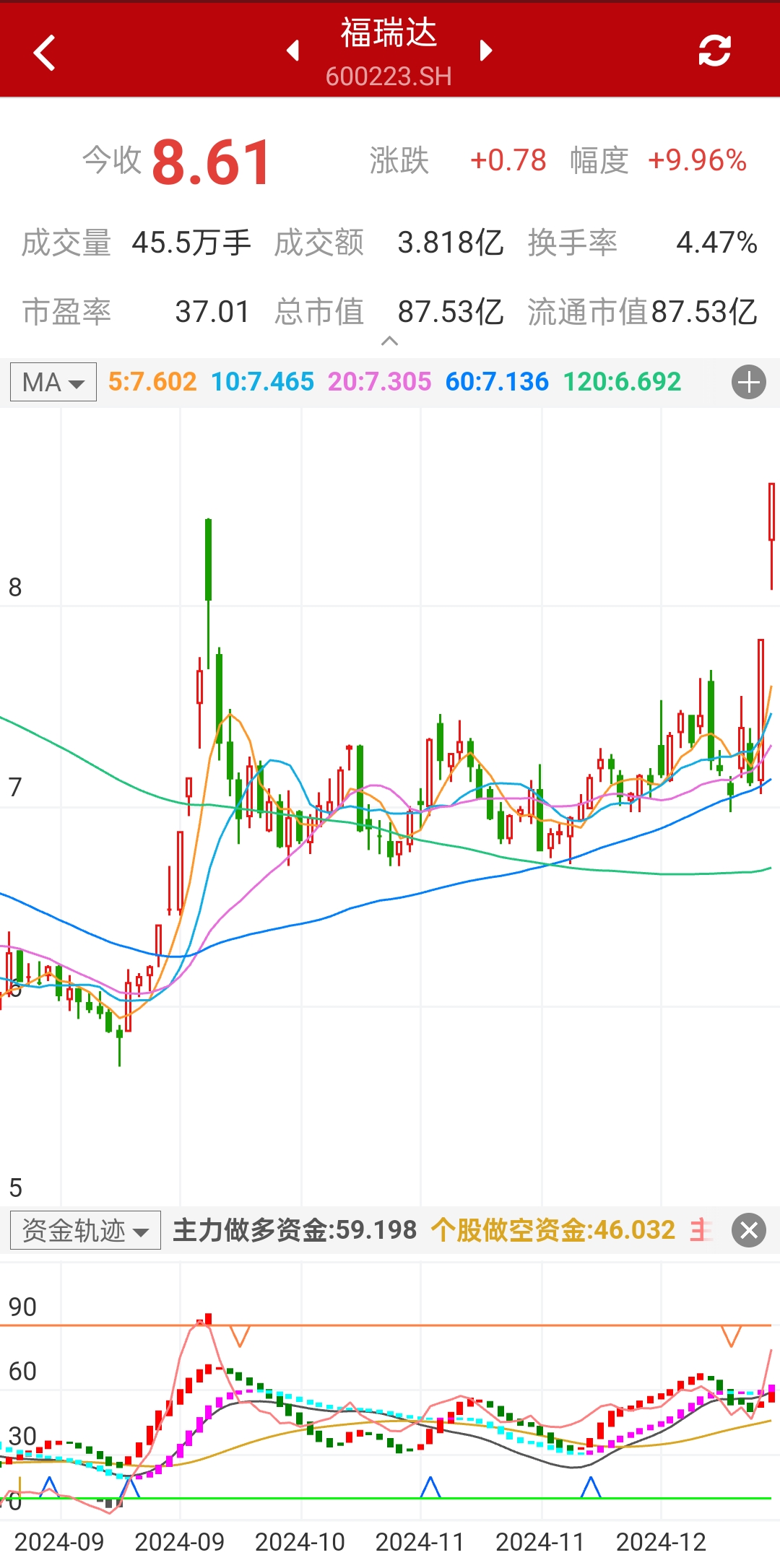Close the 资金轨迹 indicator panel
Viewport: 780px width, 1568px height.
[x=749, y=1230]
